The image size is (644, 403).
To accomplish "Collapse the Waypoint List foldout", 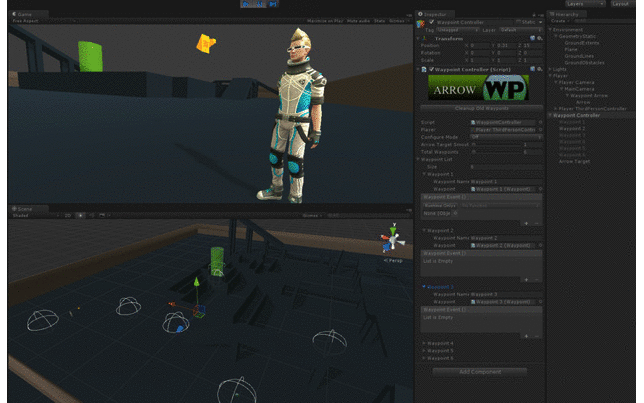I will point(419,159).
